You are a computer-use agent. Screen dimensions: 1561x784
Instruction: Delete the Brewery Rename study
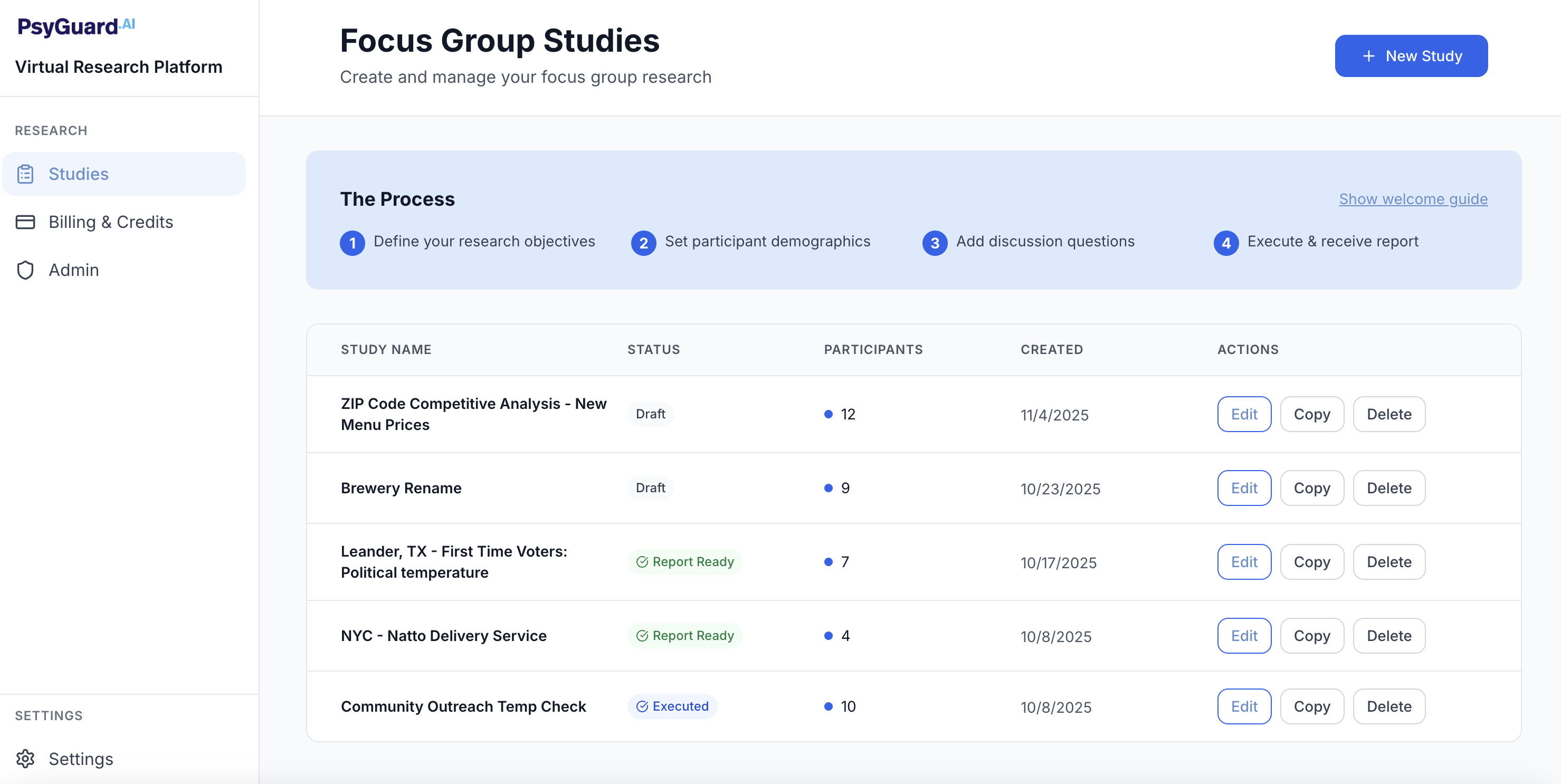[x=1389, y=487]
